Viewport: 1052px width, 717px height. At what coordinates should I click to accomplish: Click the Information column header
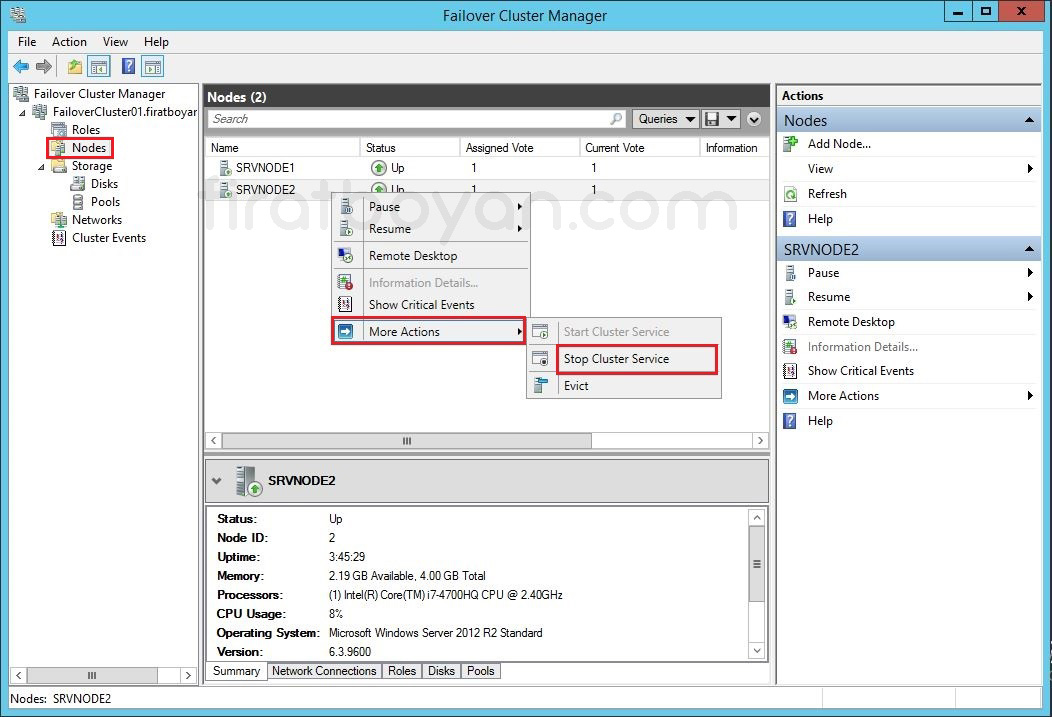(734, 148)
